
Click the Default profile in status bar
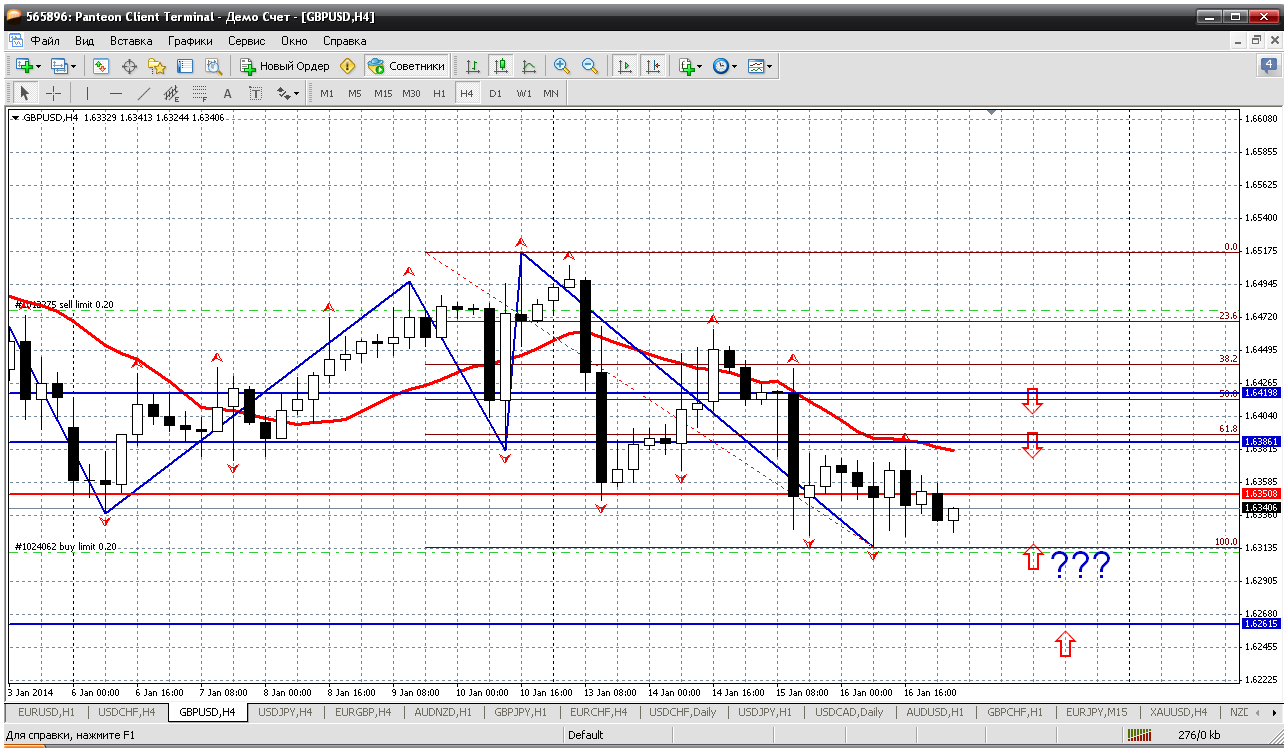(x=586, y=735)
